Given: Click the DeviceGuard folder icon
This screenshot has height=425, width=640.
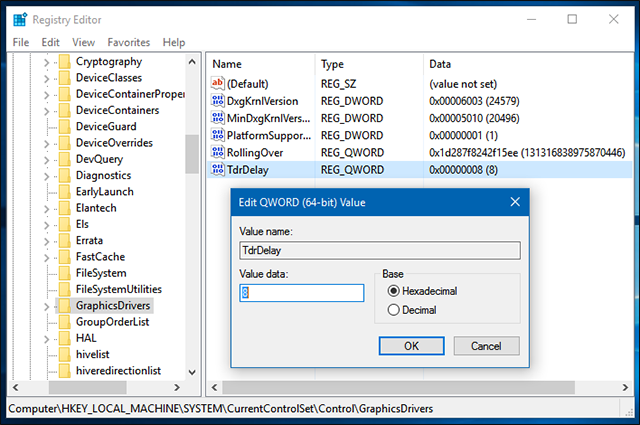Looking at the screenshot, I should (65, 127).
